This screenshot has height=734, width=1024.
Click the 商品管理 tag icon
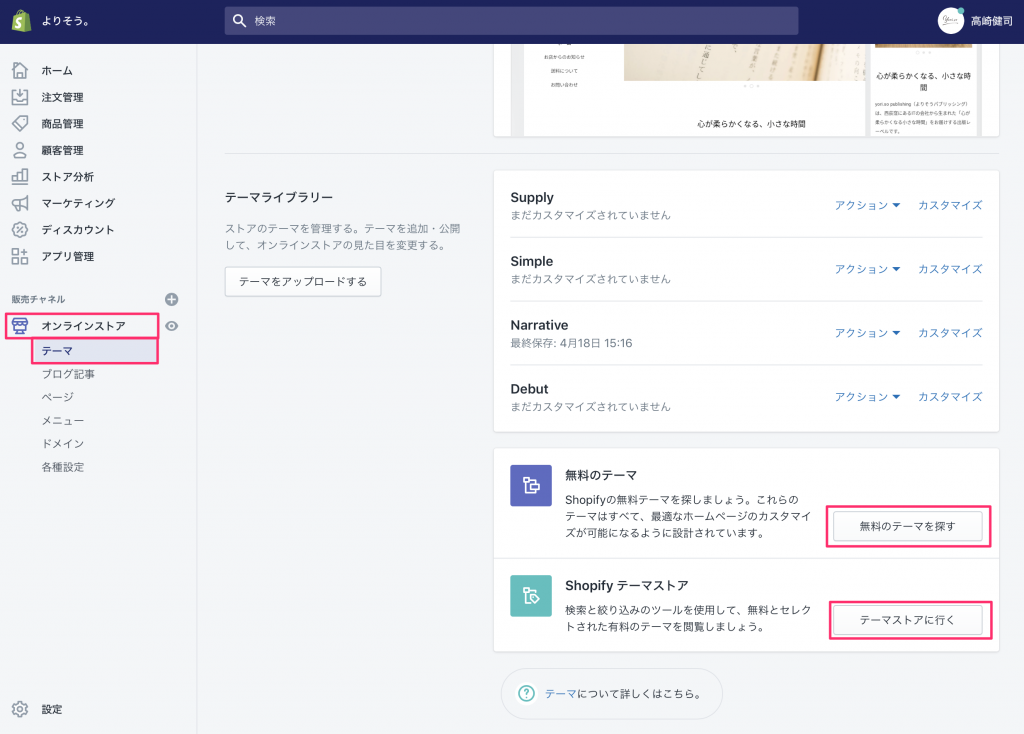point(20,123)
